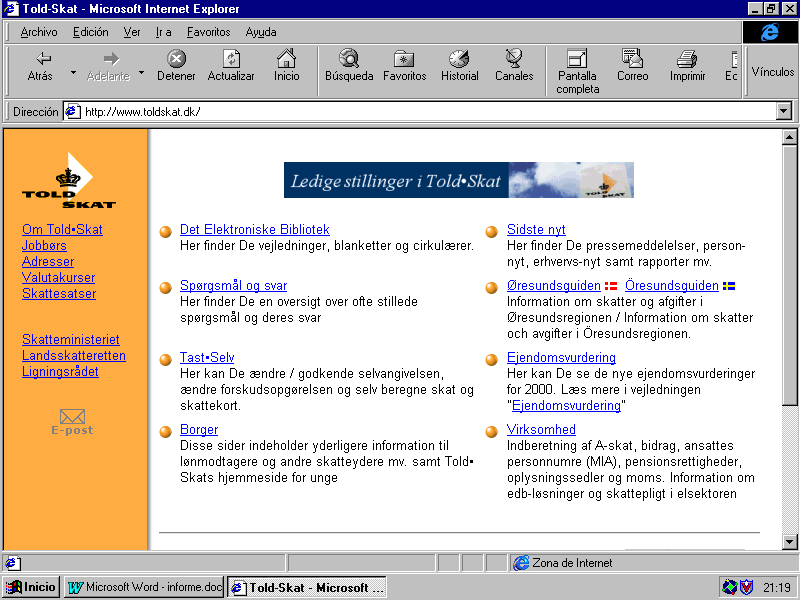Click the Told-Skat crown logo
This screenshot has height=600, width=800.
tap(69, 181)
